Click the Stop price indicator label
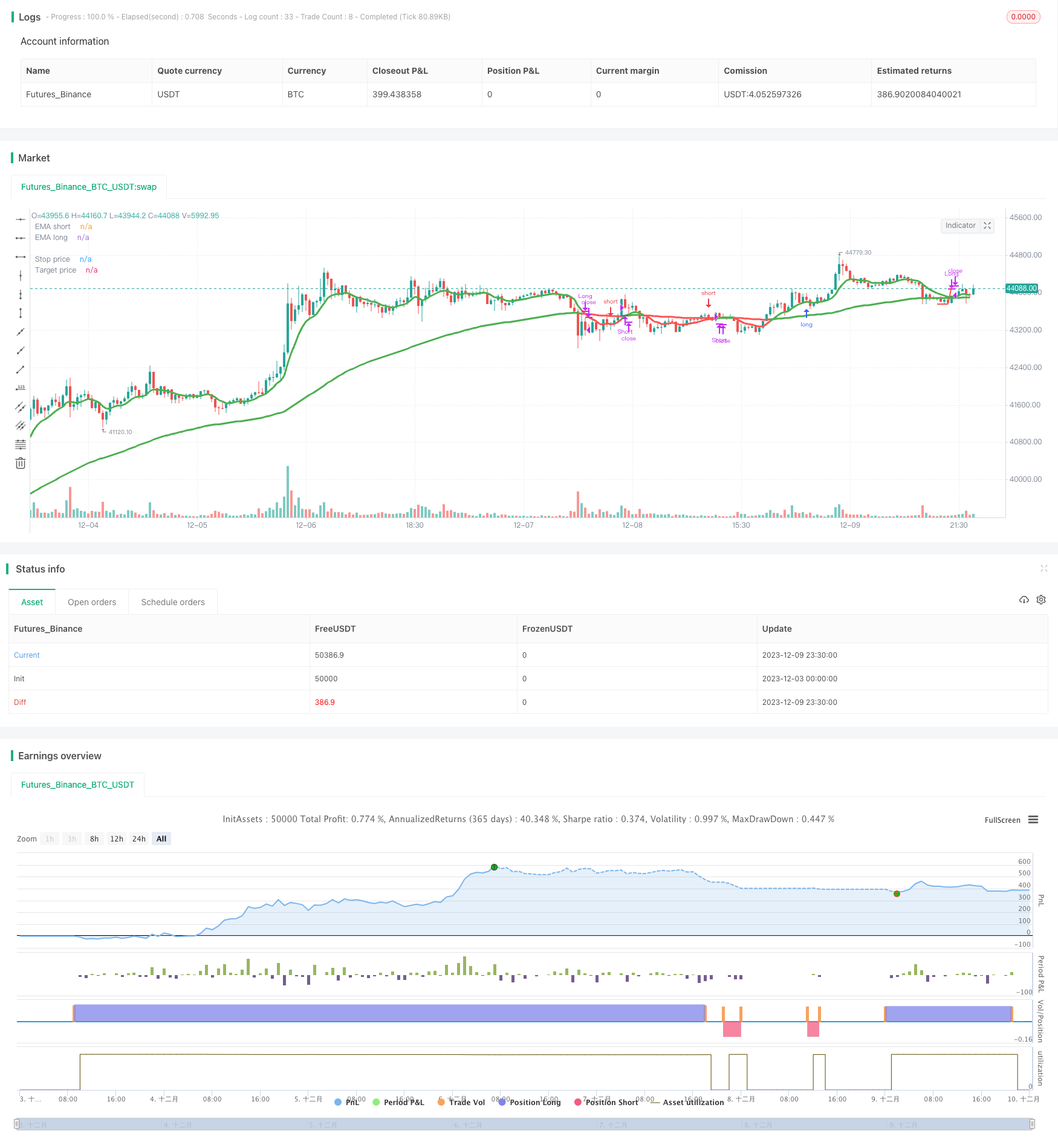This screenshot has width=1058, height=1148. pyautogui.click(x=53, y=259)
